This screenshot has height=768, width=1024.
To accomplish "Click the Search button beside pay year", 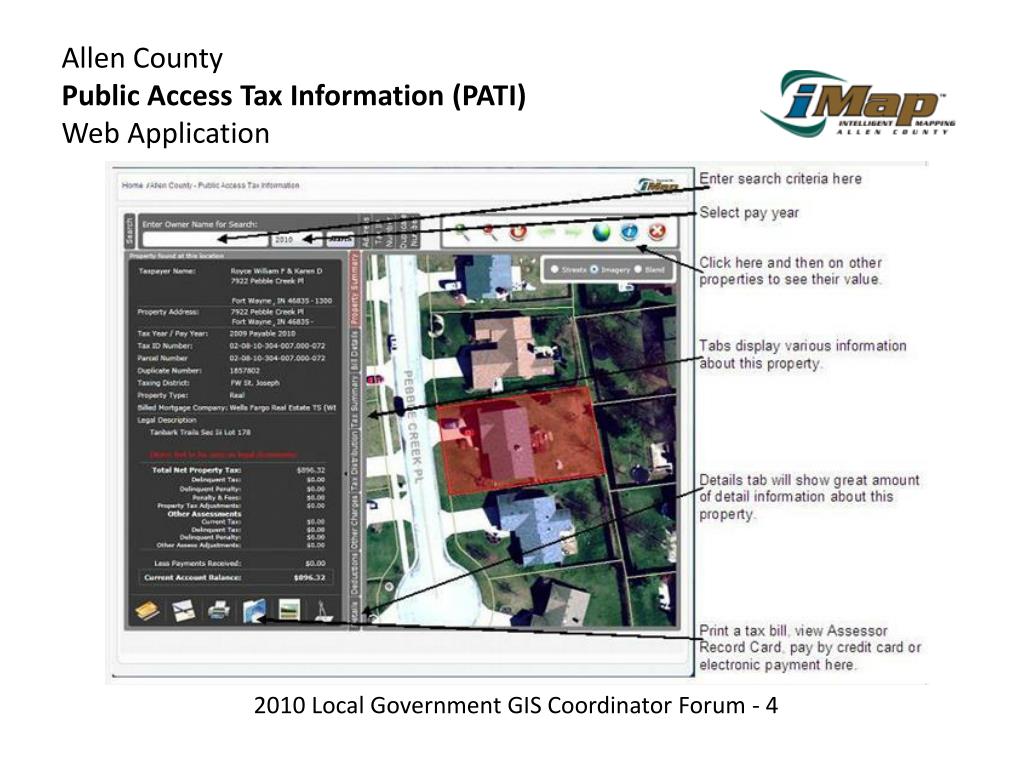I will [x=340, y=240].
